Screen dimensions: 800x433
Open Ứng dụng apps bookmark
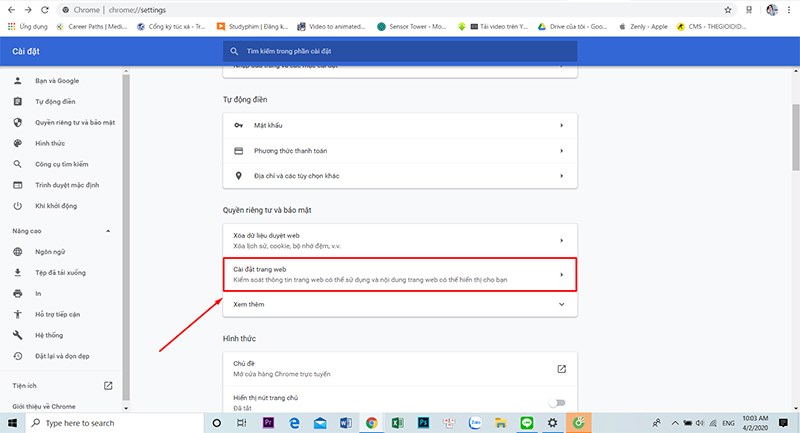coord(28,27)
